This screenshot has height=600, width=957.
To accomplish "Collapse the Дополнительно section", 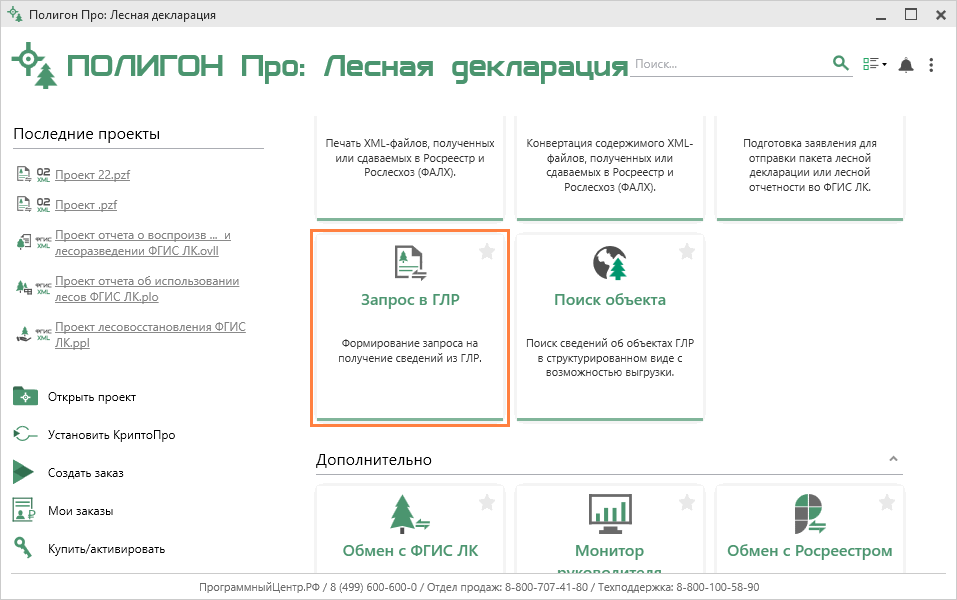I will tap(893, 459).
